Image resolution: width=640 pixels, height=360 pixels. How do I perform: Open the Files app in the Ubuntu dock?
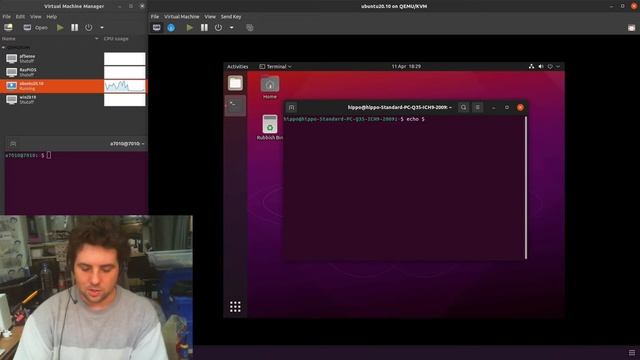[x=235, y=83]
